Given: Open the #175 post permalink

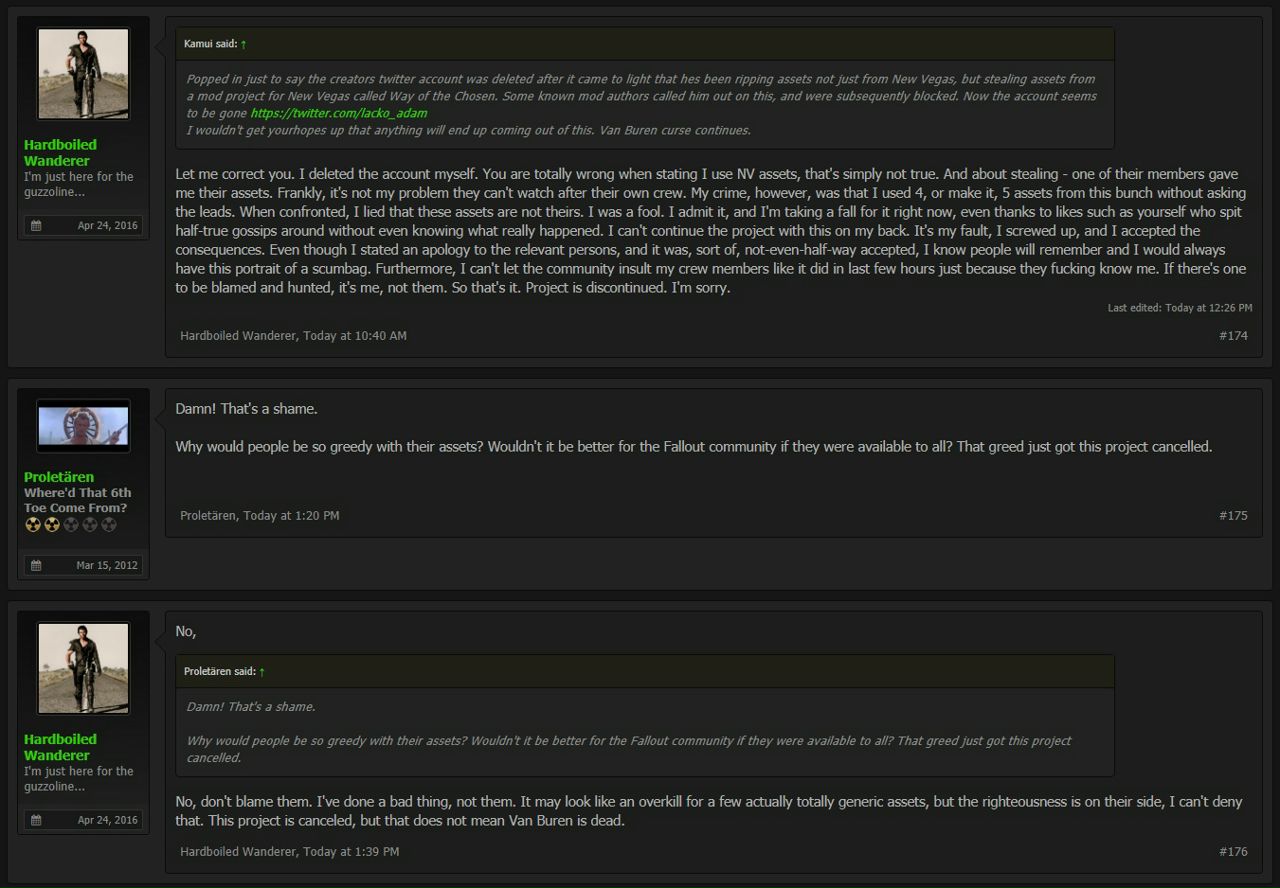Looking at the screenshot, I should [1233, 516].
